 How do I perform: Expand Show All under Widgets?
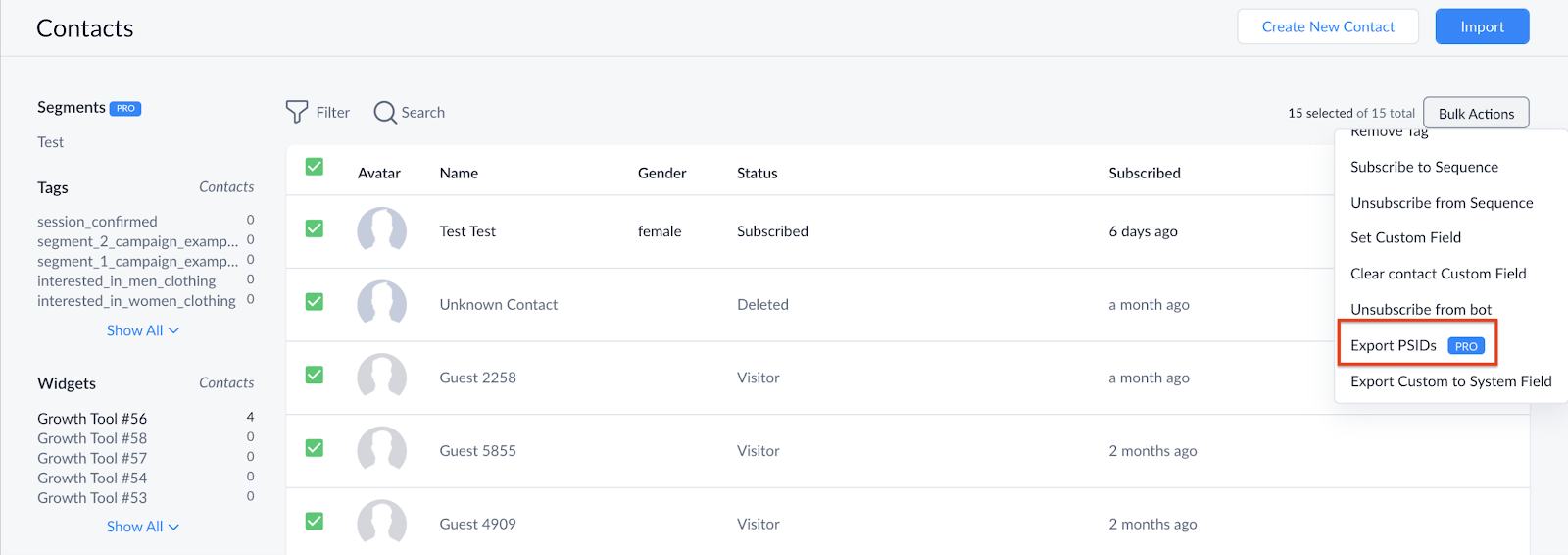(143, 527)
